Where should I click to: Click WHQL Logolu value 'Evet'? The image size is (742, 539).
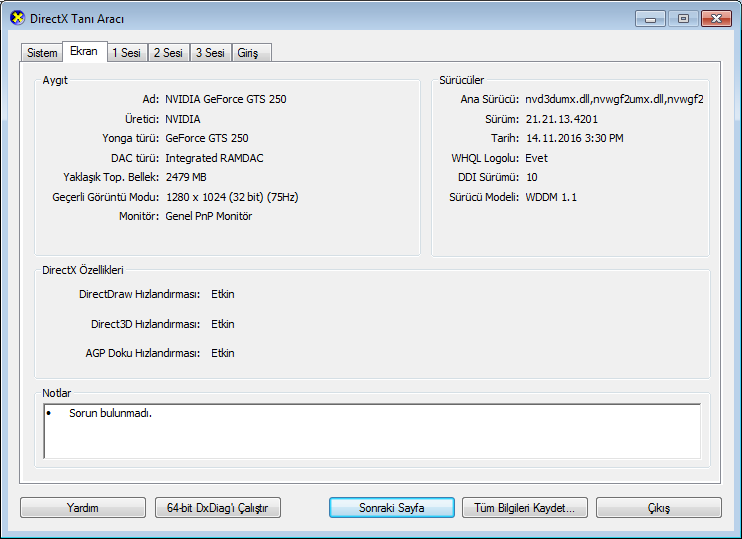tap(536, 158)
